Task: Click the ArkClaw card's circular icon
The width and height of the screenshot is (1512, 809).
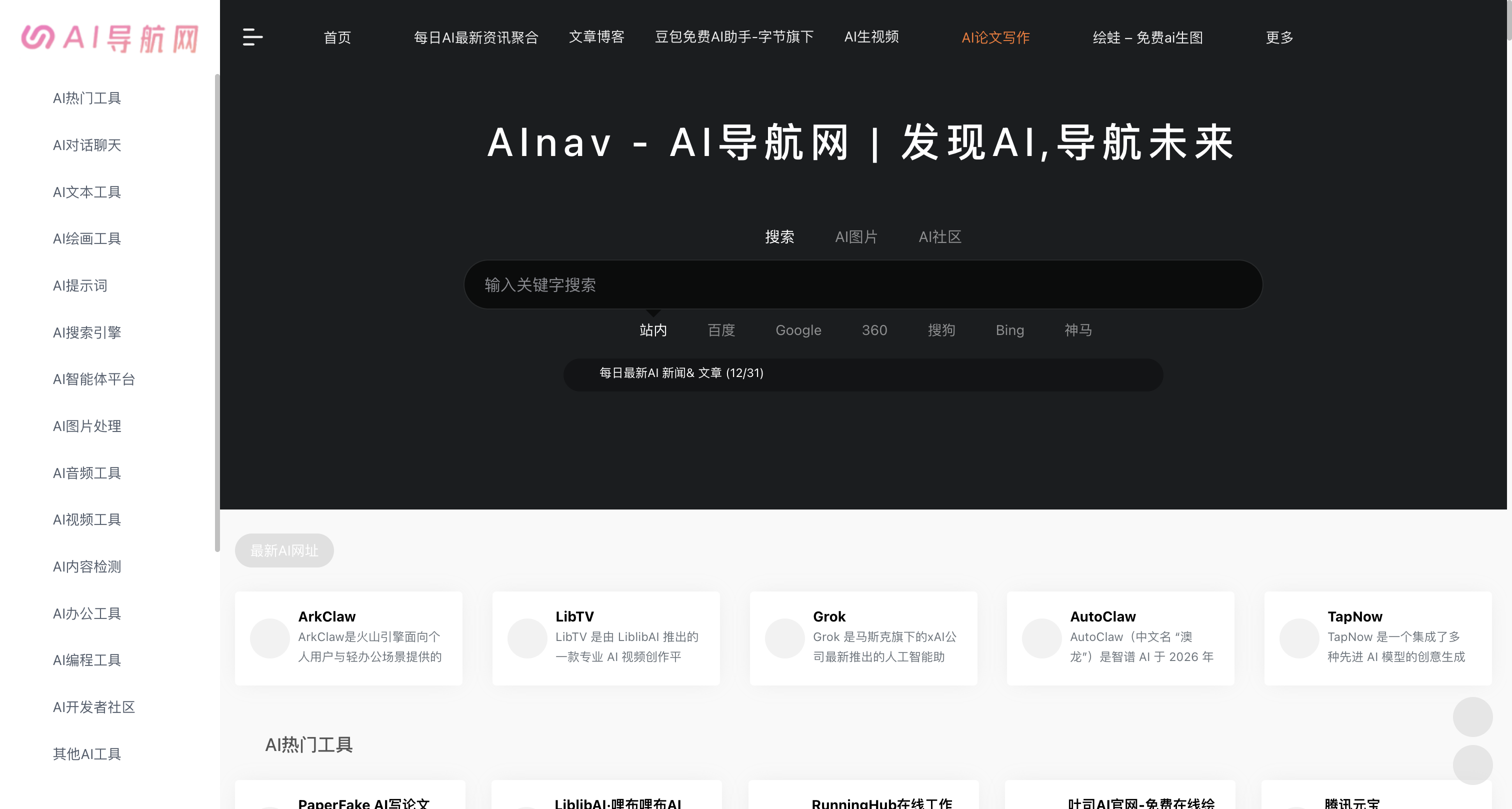Action: click(x=269, y=638)
